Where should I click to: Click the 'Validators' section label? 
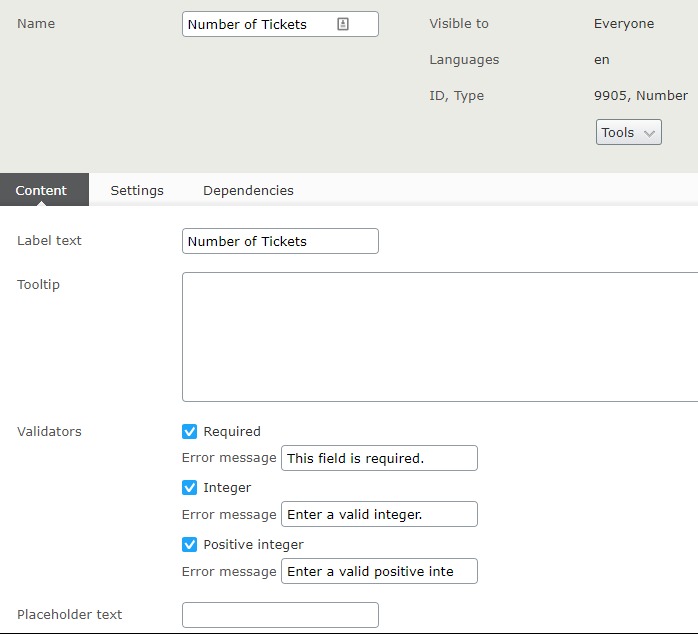pyautogui.click(x=49, y=432)
